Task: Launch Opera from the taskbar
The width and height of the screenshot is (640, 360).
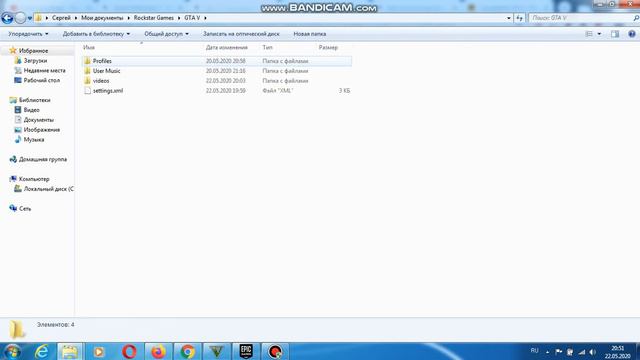Action: click(x=129, y=351)
